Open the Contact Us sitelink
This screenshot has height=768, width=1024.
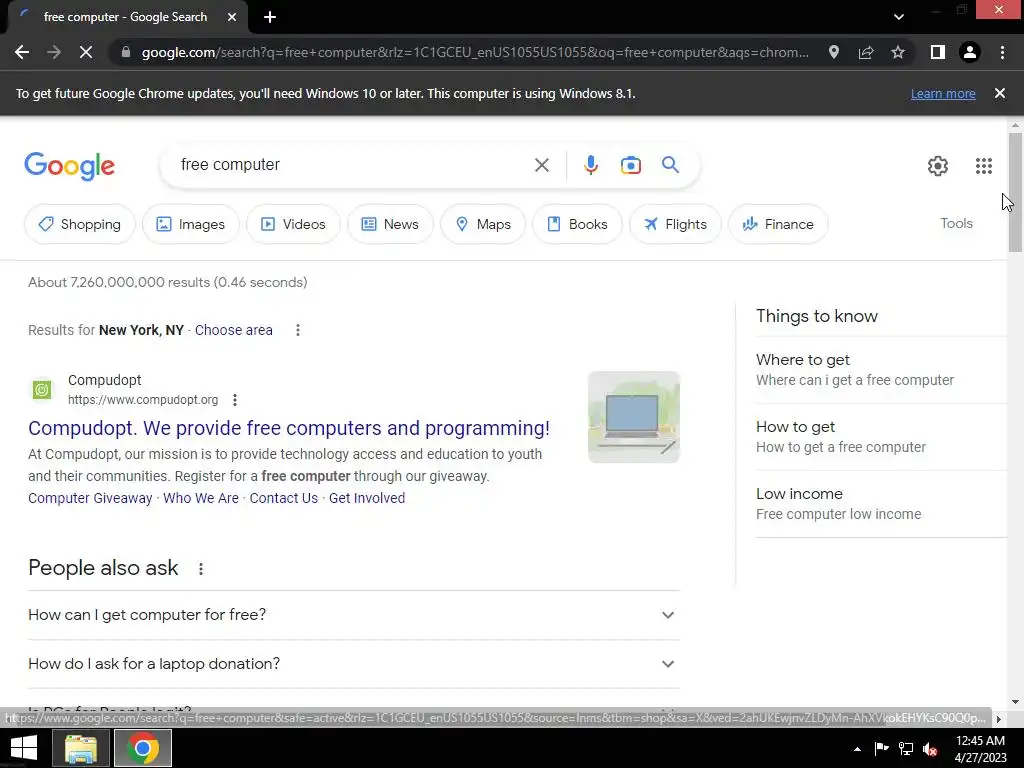tap(283, 498)
